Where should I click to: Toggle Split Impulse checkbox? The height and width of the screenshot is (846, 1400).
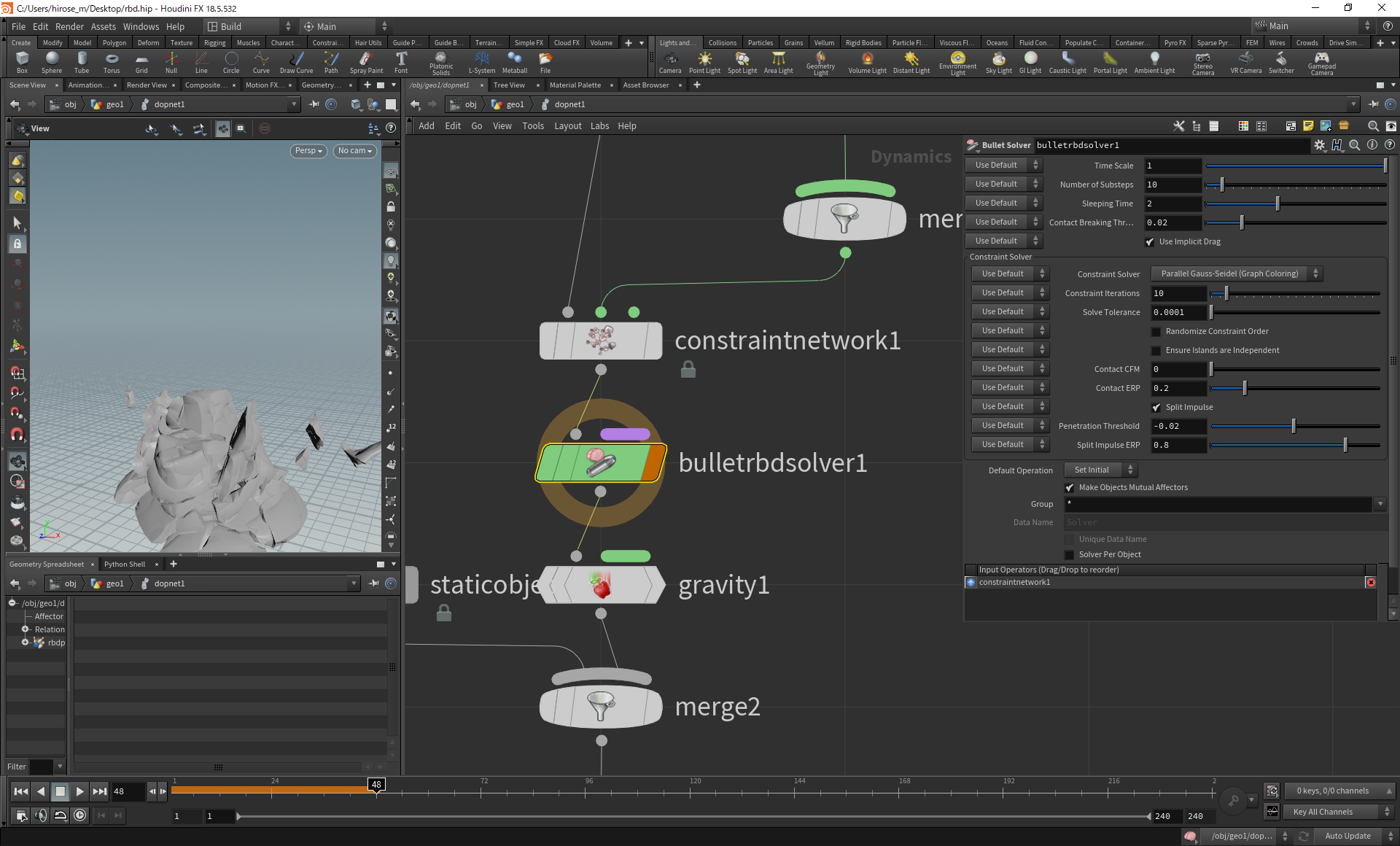1156,408
